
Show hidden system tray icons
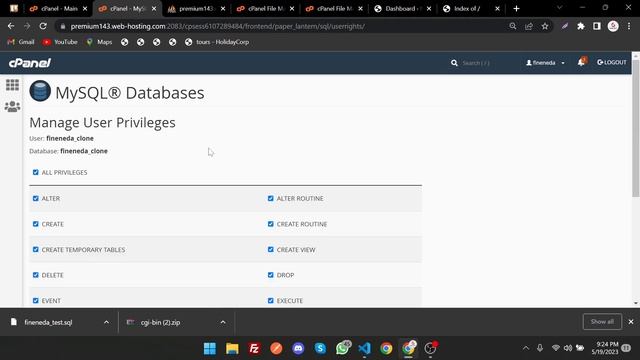click(x=526, y=348)
